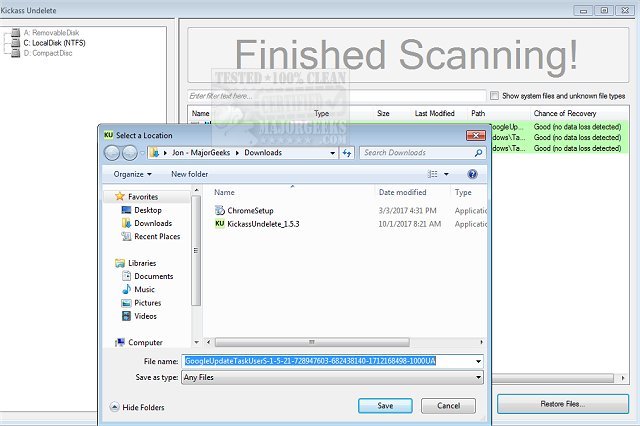640x426 pixels.
Task: Click the refresh icon beside address bar
Action: [347, 153]
